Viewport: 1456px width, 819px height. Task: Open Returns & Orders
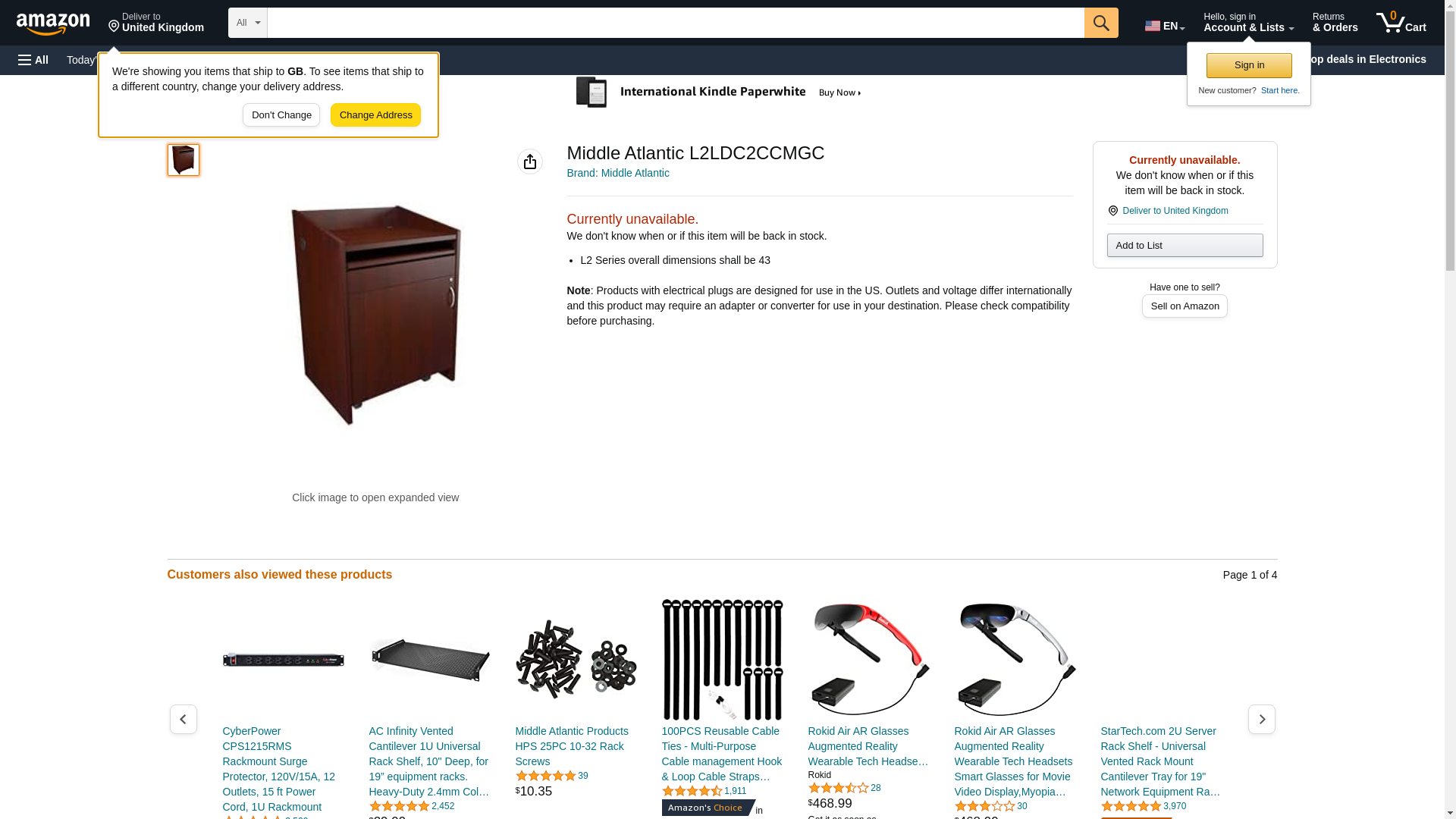(1335, 23)
